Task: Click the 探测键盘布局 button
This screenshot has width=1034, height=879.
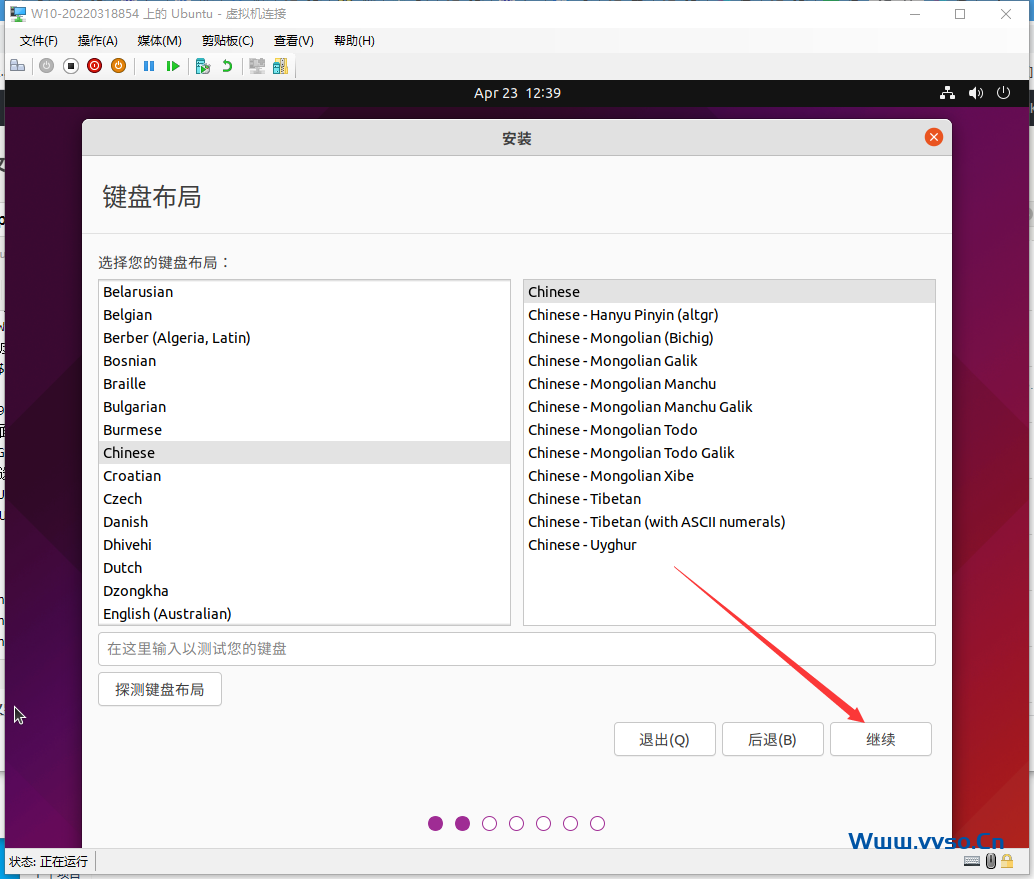Action: [159, 689]
